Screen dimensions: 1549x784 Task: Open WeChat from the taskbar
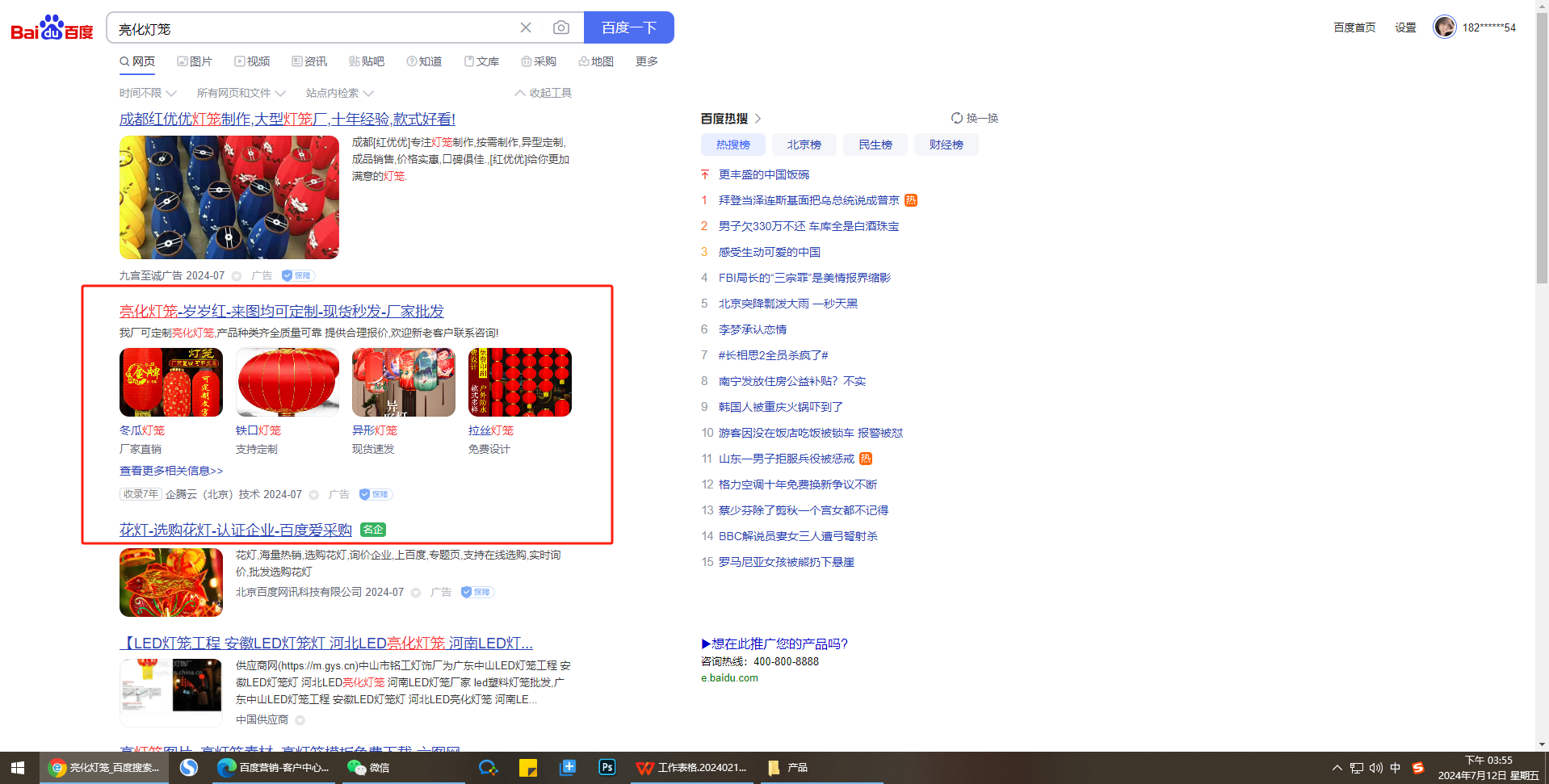(x=368, y=767)
